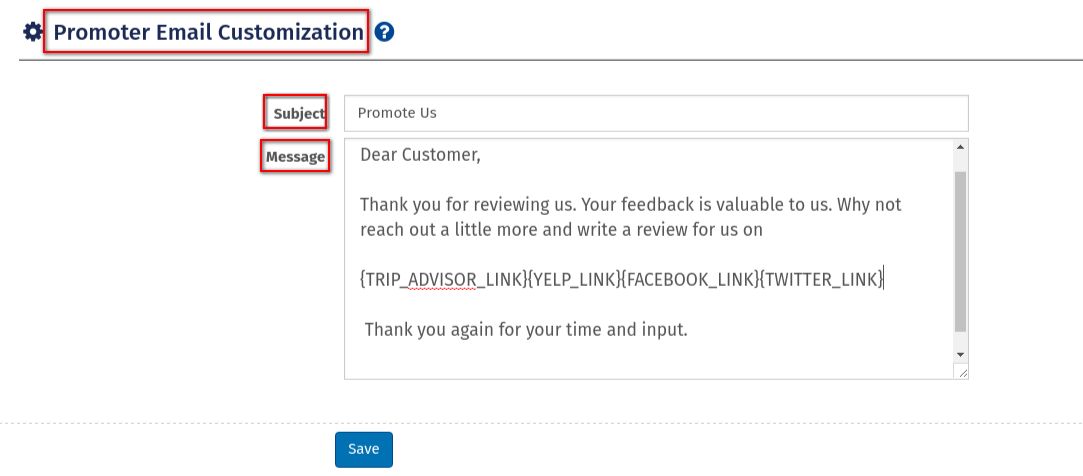Select the {FACEBOOK_LINK} placeholder in the message
Screen dimensions: 1083x476
tap(689, 279)
